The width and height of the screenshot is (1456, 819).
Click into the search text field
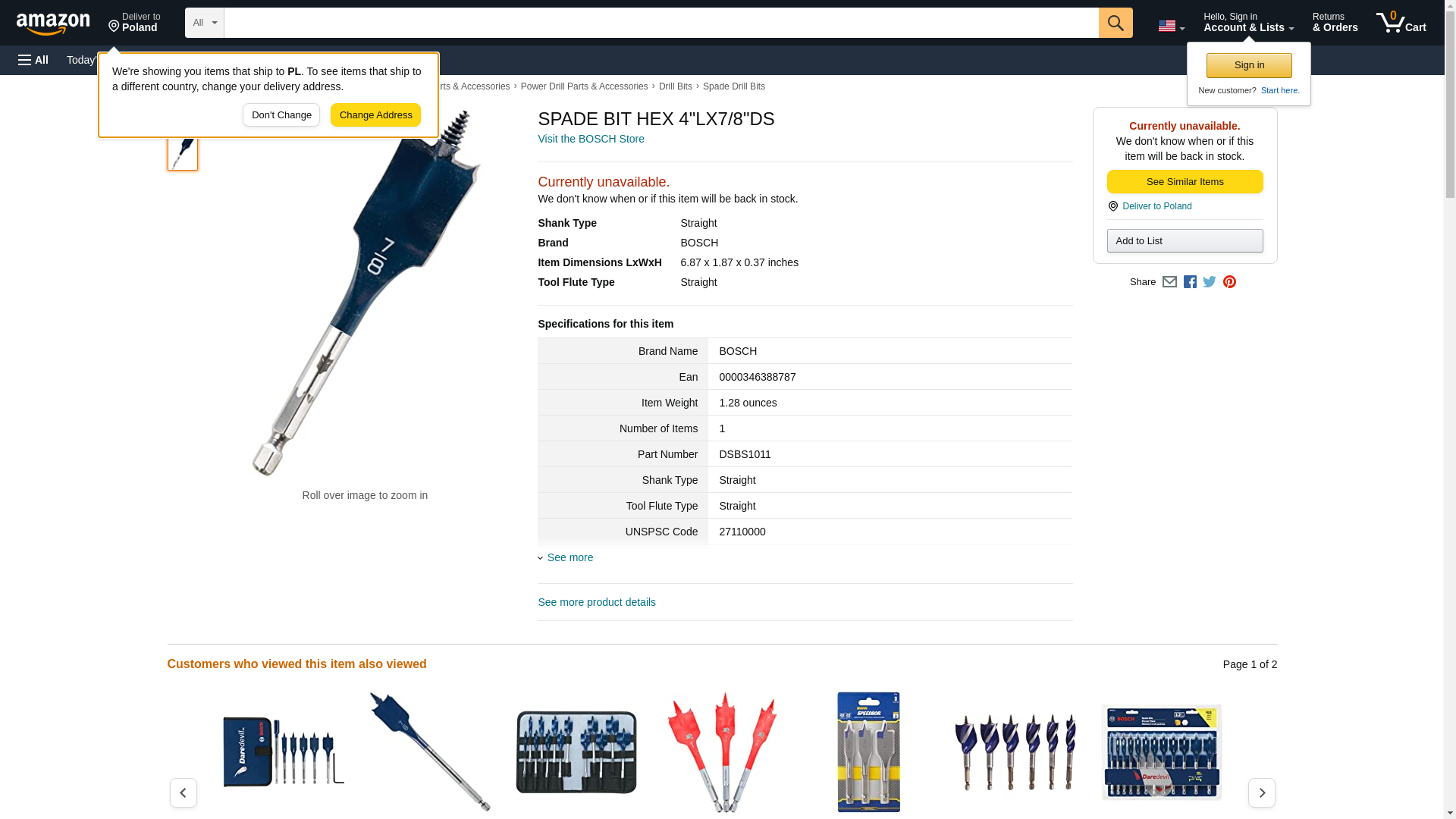[661, 23]
